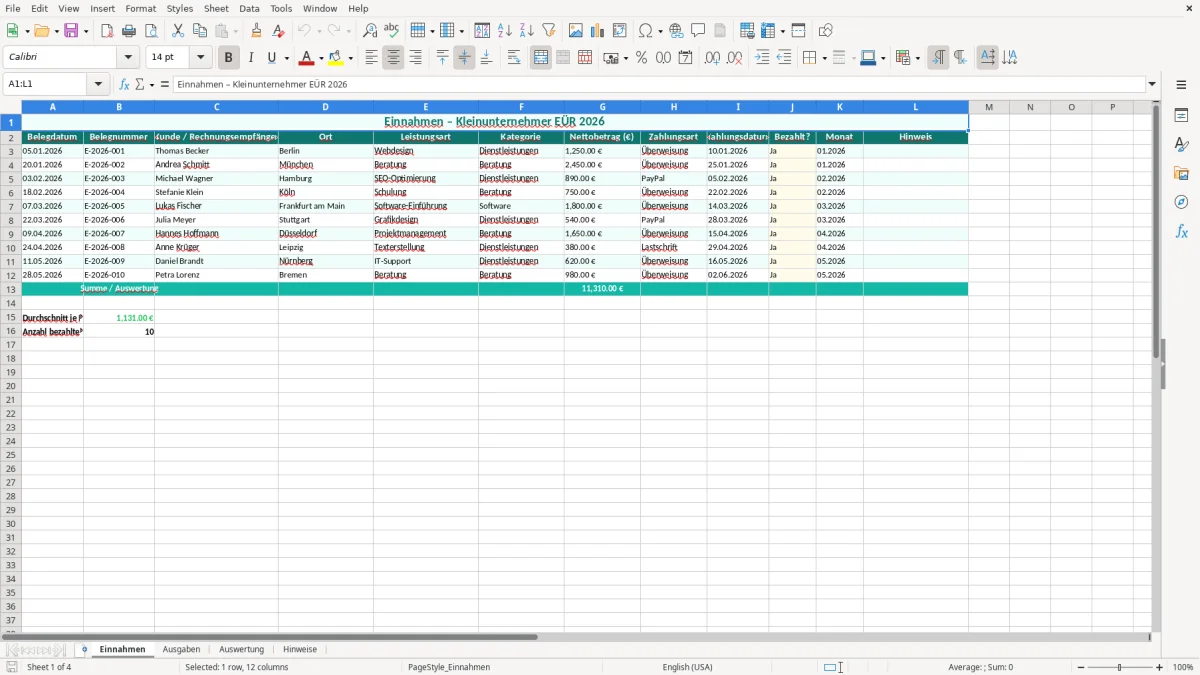
Task: Toggle Align Left
Action: point(371,58)
